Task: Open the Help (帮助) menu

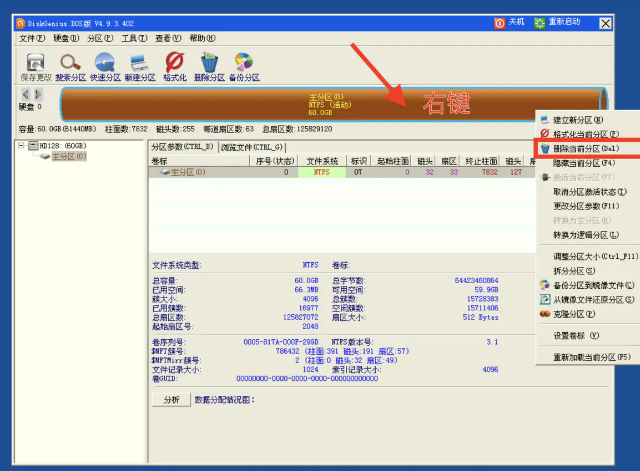Action: click(202, 38)
